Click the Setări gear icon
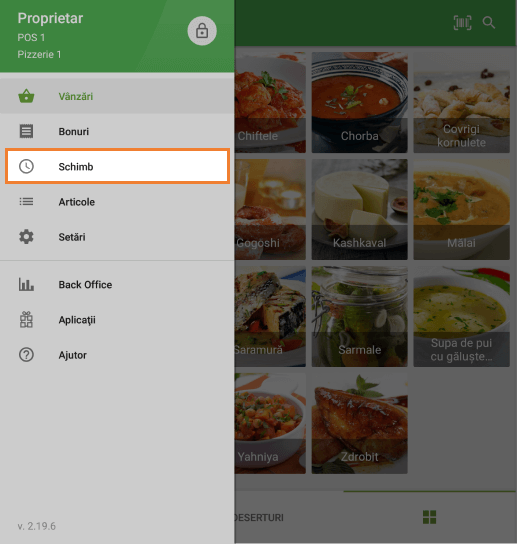This screenshot has width=517, height=544. (26, 237)
